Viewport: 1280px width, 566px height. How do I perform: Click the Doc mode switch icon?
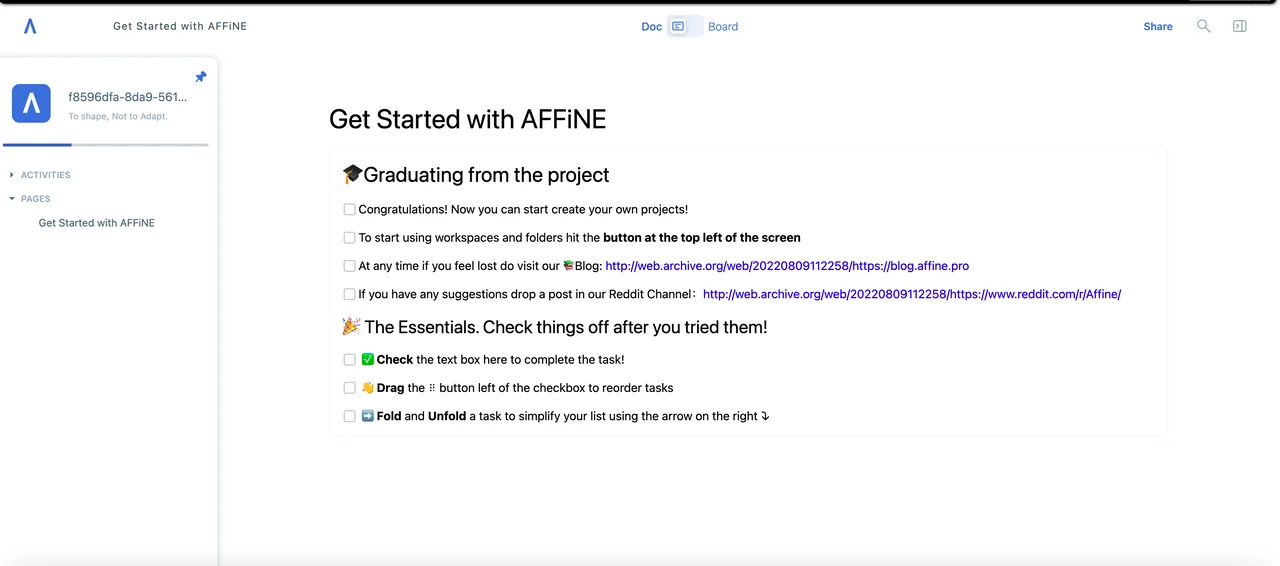click(678, 26)
